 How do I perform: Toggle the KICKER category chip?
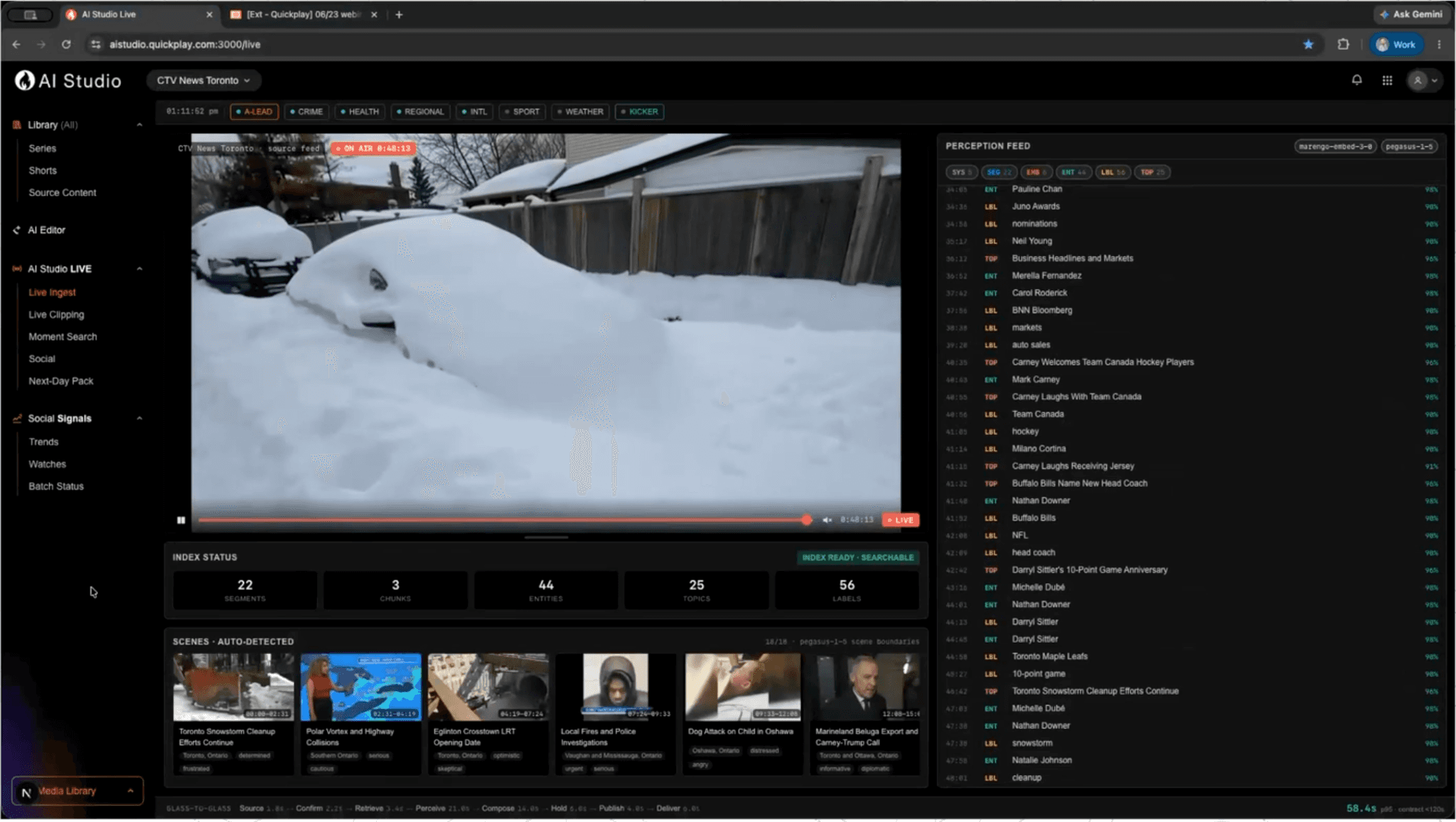(640, 112)
